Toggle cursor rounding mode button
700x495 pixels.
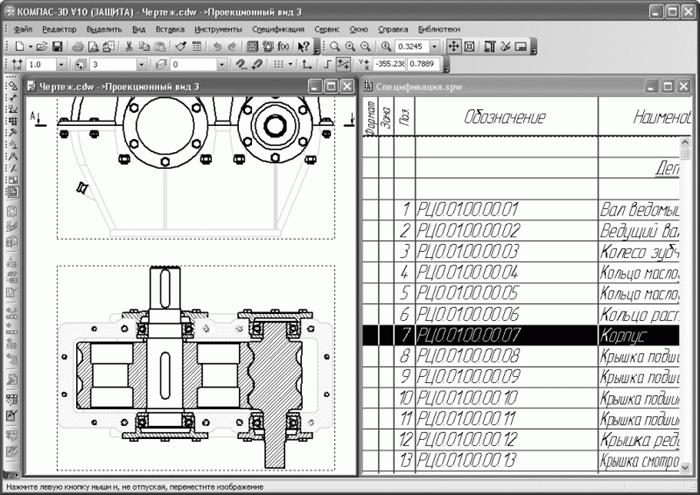coord(343,64)
